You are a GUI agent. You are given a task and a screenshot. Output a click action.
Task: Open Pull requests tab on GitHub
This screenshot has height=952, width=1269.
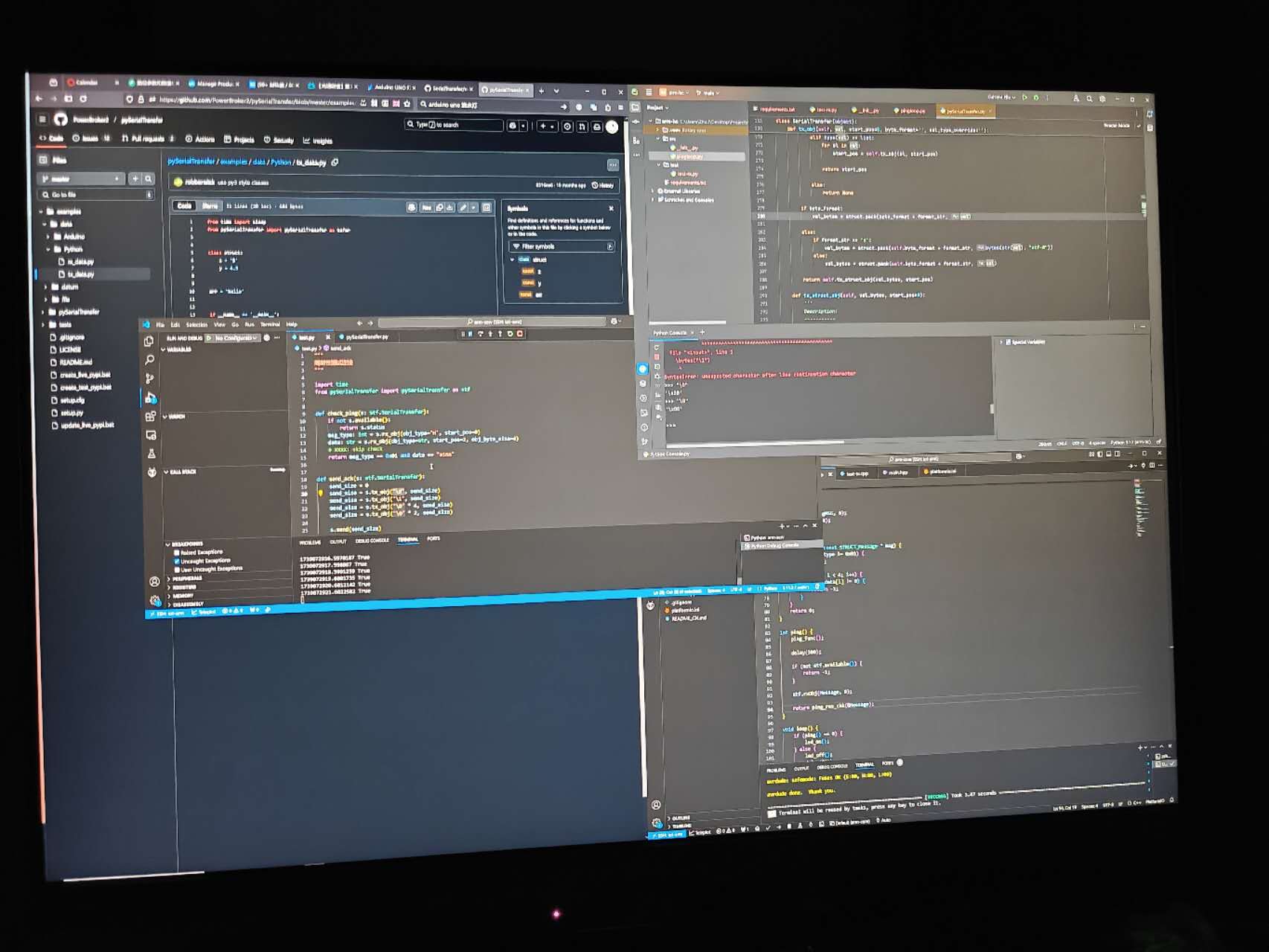[x=147, y=138]
